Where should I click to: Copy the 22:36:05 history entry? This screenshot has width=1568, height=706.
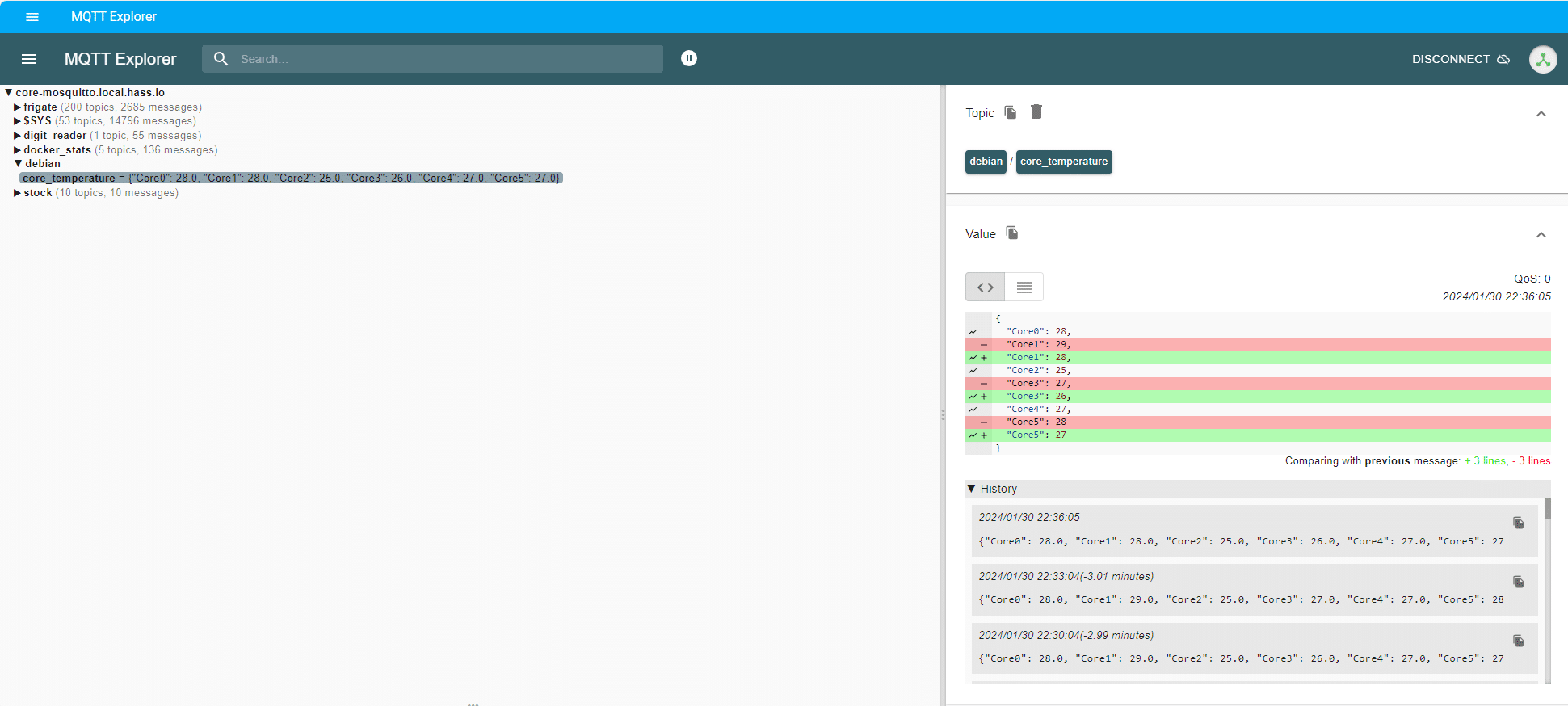1518,523
